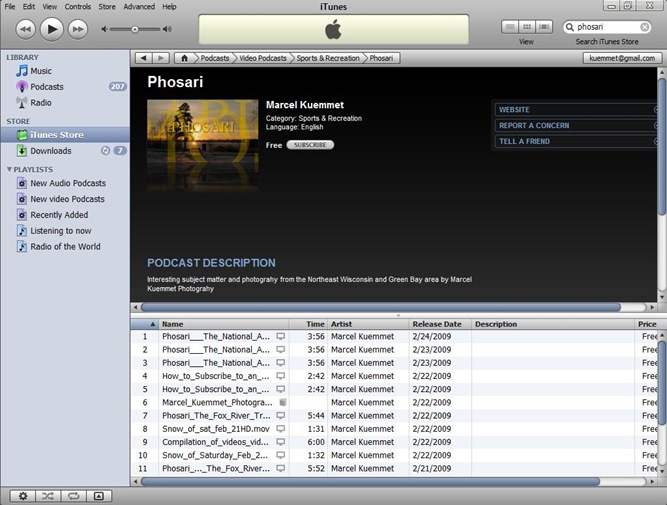The width and height of the screenshot is (667, 505).
Task: Sort by the Description column header
Action: pos(553,324)
